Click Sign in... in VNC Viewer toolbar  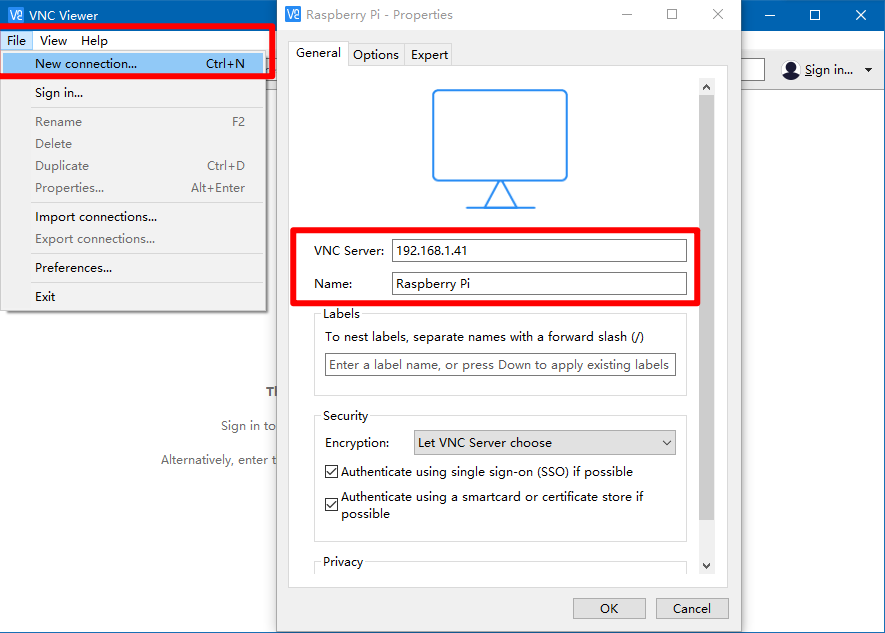[829, 70]
